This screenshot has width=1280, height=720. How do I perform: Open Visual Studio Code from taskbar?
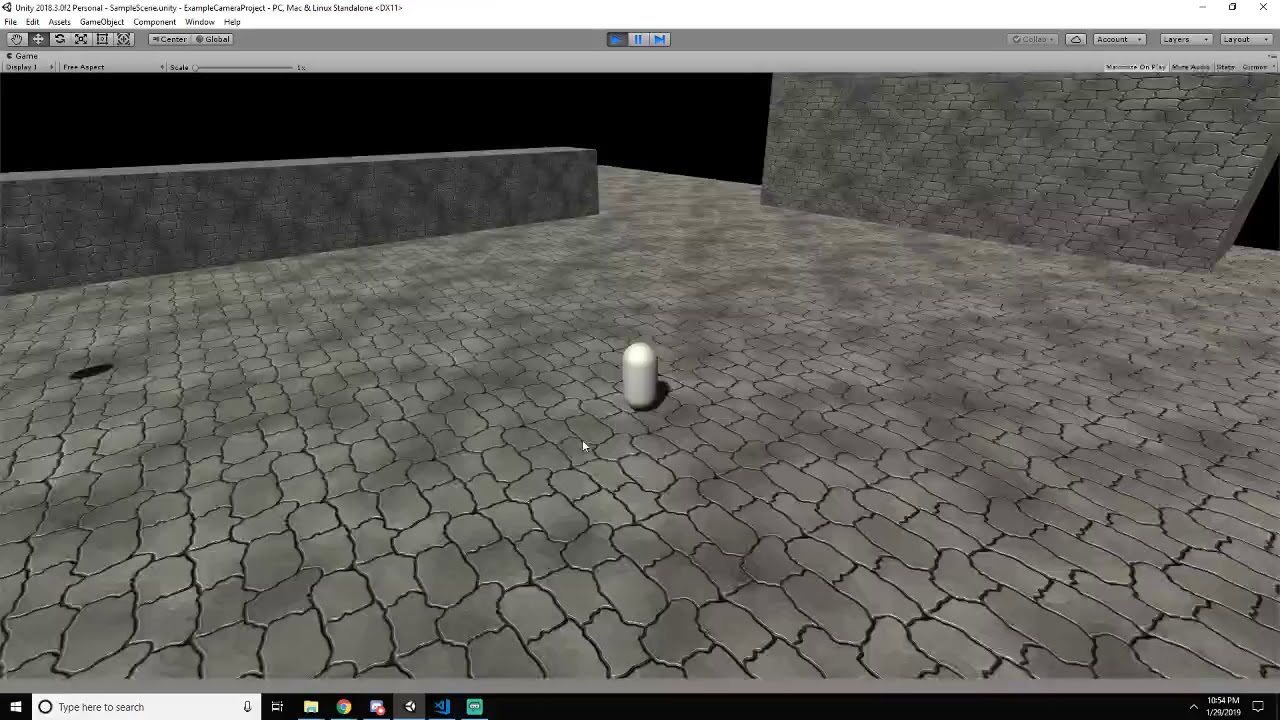click(x=442, y=707)
